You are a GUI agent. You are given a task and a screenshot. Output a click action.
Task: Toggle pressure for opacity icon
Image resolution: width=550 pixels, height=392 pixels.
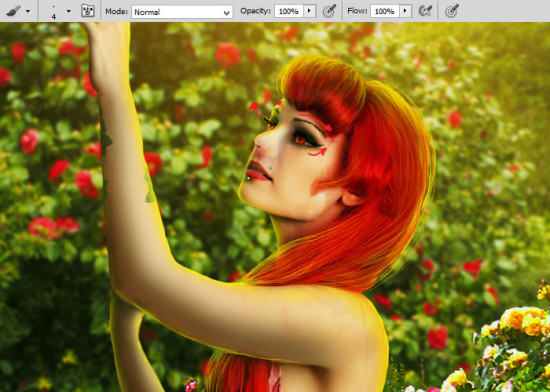pyautogui.click(x=329, y=11)
